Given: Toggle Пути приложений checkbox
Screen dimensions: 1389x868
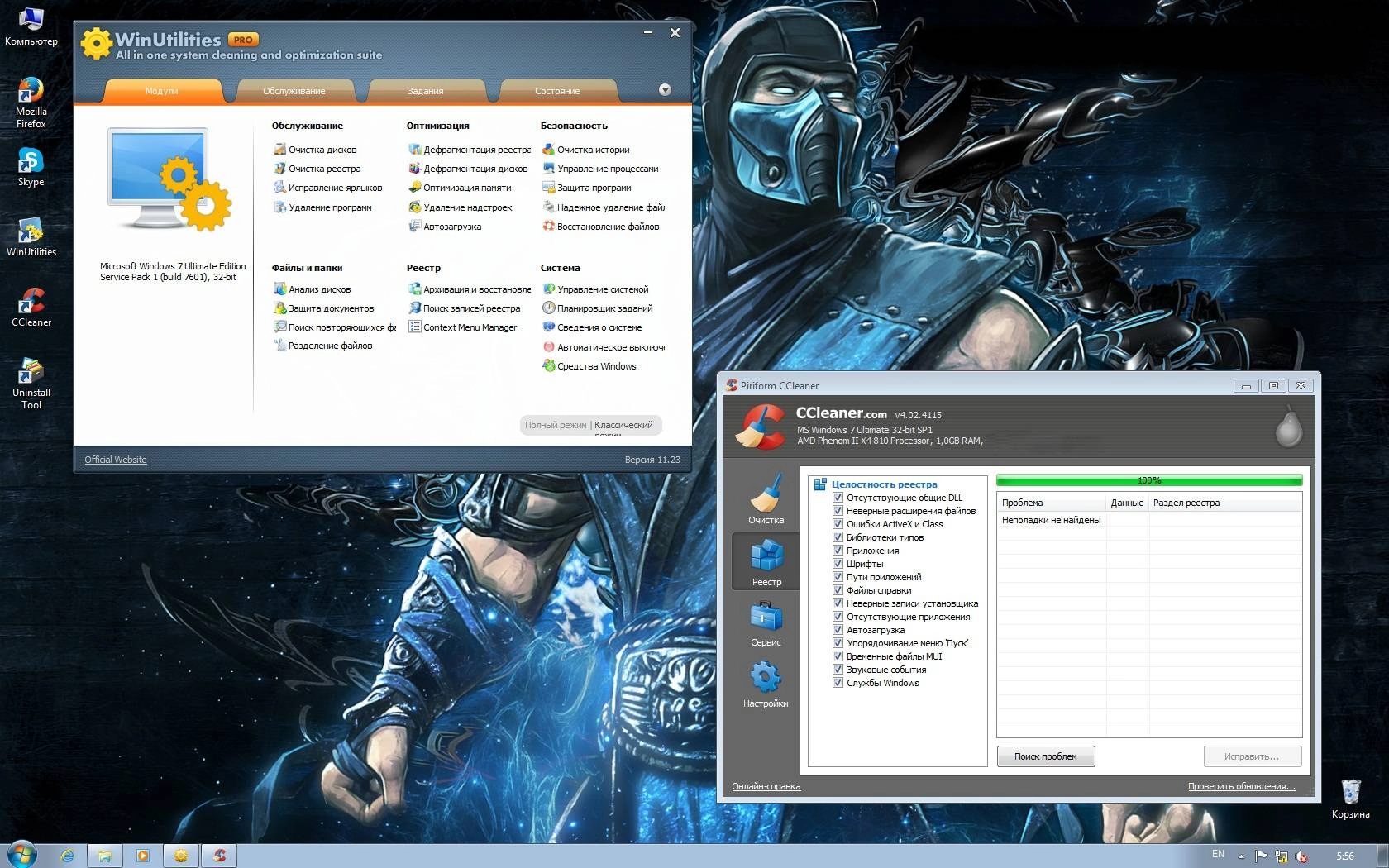Looking at the screenshot, I should 838,577.
